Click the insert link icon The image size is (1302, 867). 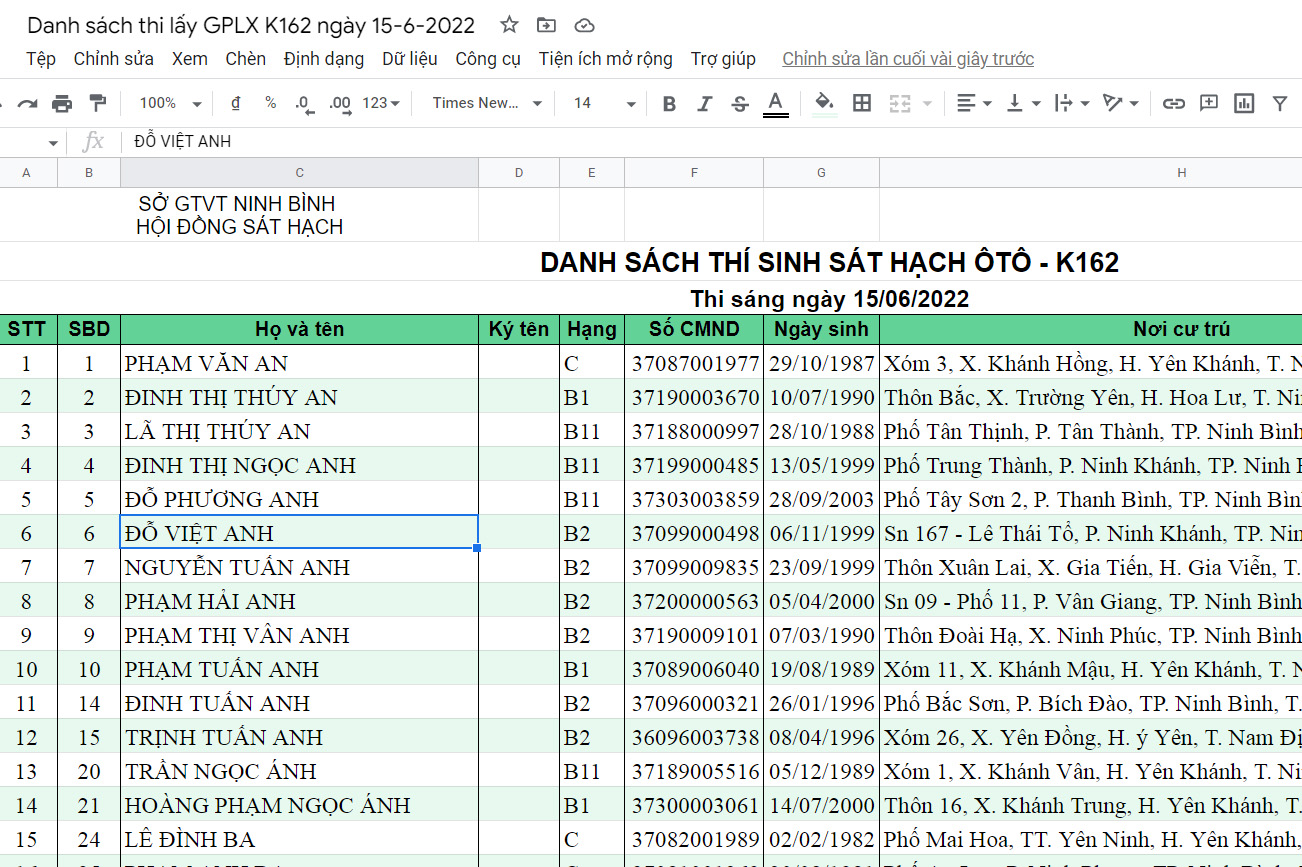(1173, 103)
